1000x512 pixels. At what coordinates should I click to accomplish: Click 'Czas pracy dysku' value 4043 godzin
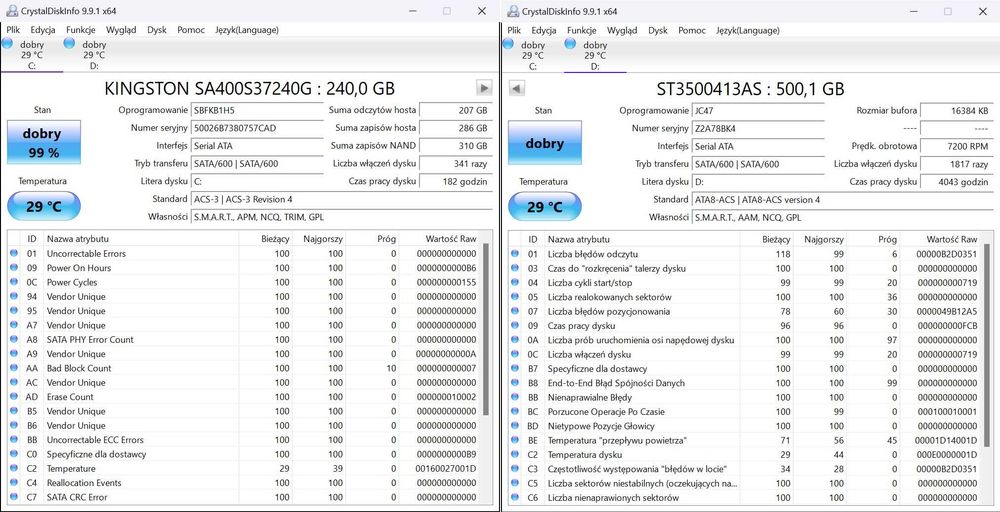coord(957,182)
